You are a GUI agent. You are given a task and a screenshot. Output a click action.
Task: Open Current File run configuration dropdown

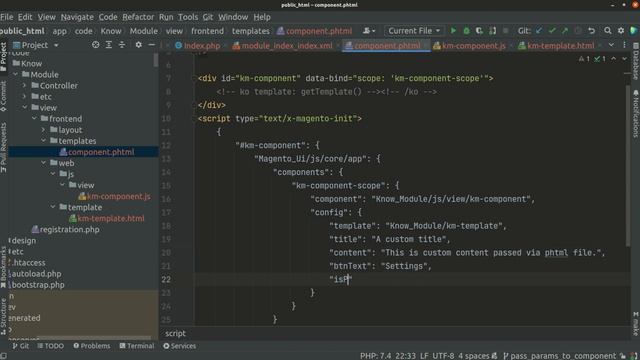tap(414, 31)
